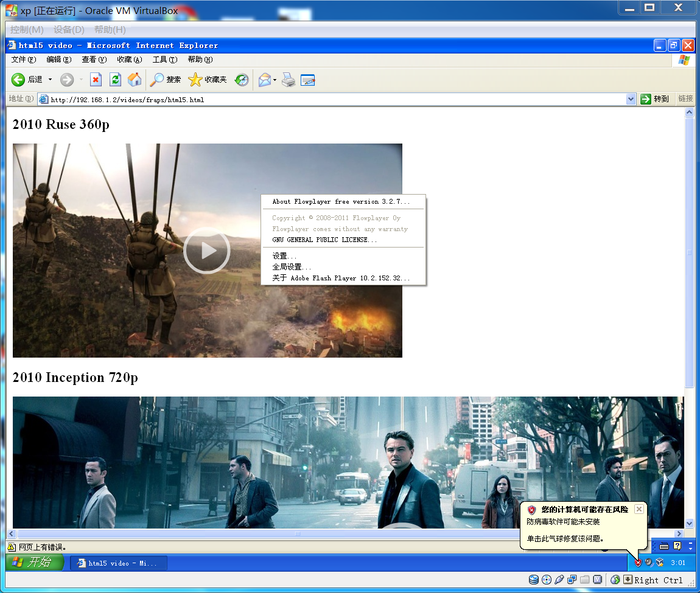Select GNU GENERAL PUBLIC LICENSE entry
The height and width of the screenshot is (593, 700).
[x=343, y=240]
